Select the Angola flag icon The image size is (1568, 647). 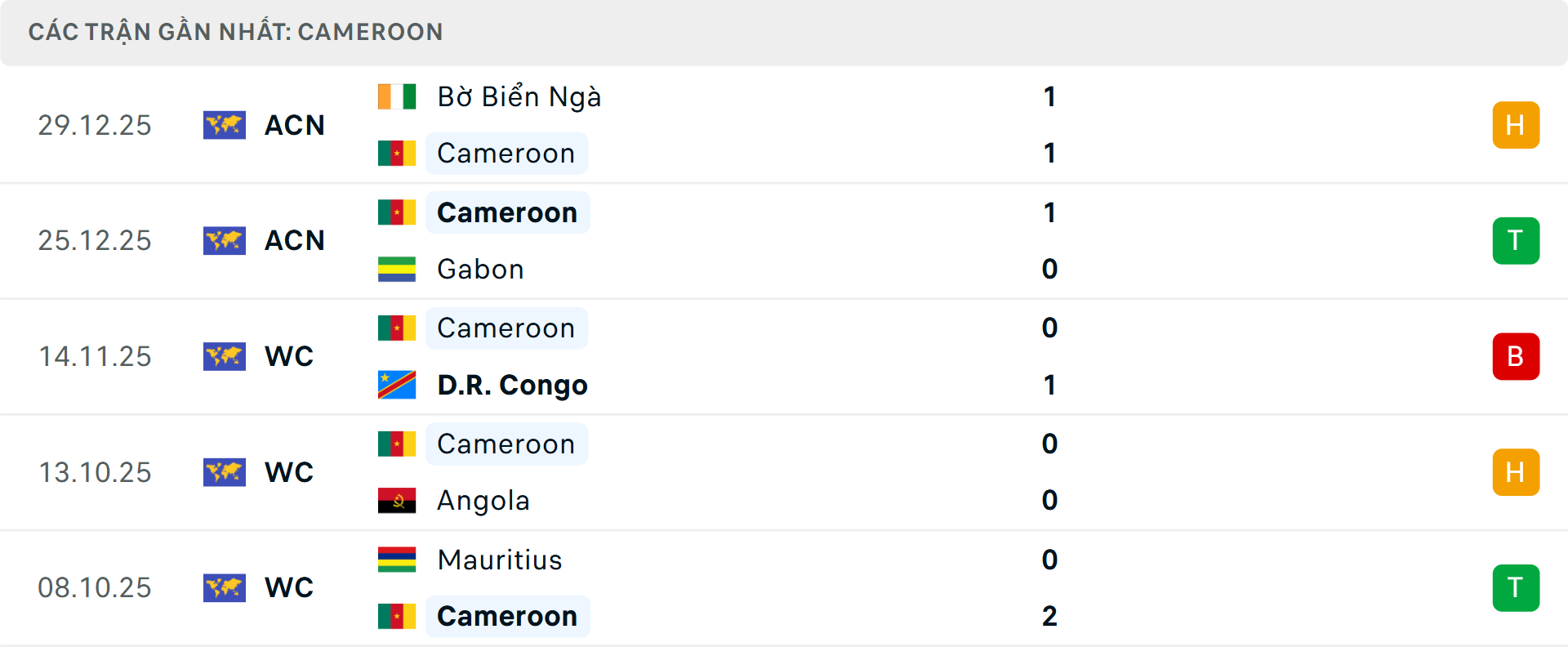coord(396,500)
